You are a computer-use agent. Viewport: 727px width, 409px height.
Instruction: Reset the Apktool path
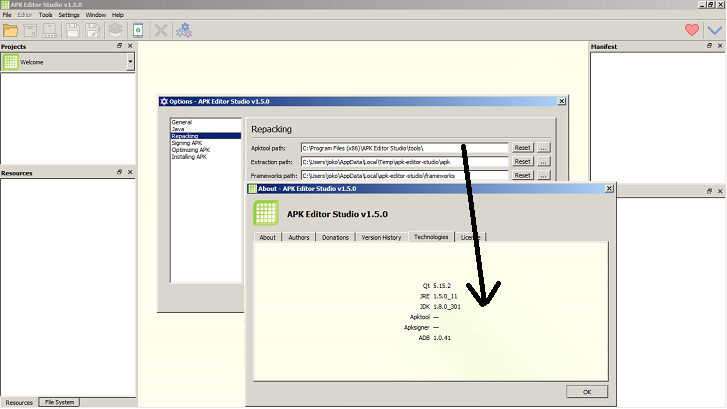pos(522,147)
